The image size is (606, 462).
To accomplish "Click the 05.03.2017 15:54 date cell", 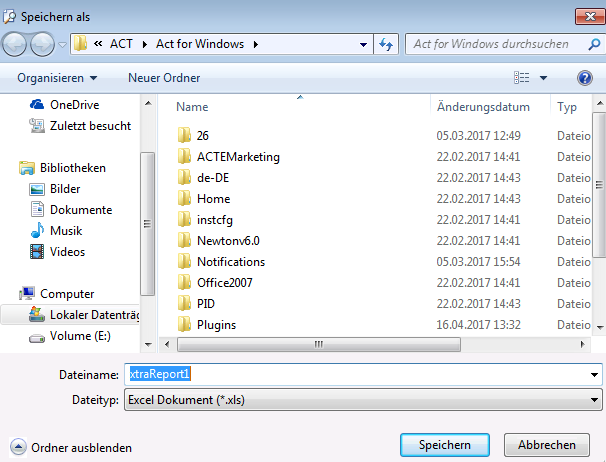I will (478, 262).
